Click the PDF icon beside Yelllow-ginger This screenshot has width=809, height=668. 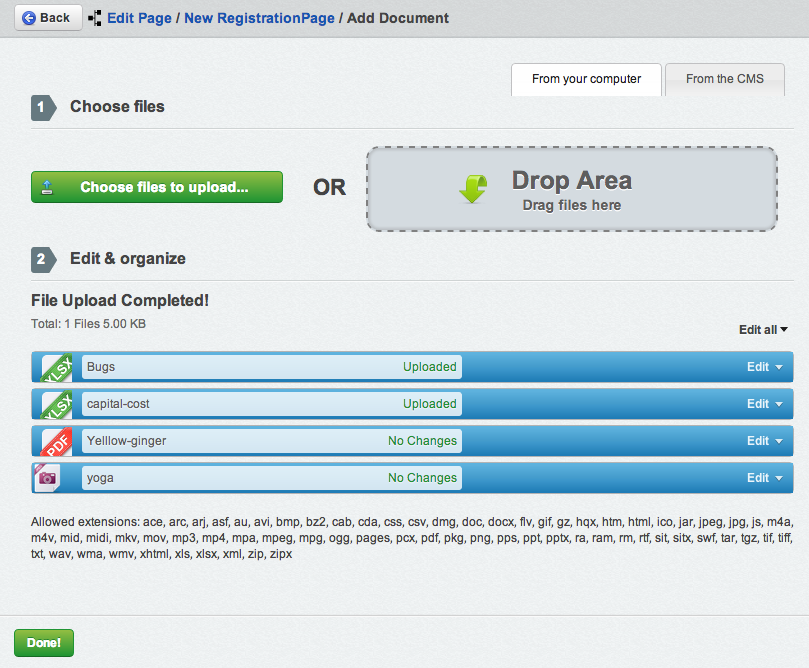(x=56, y=441)
